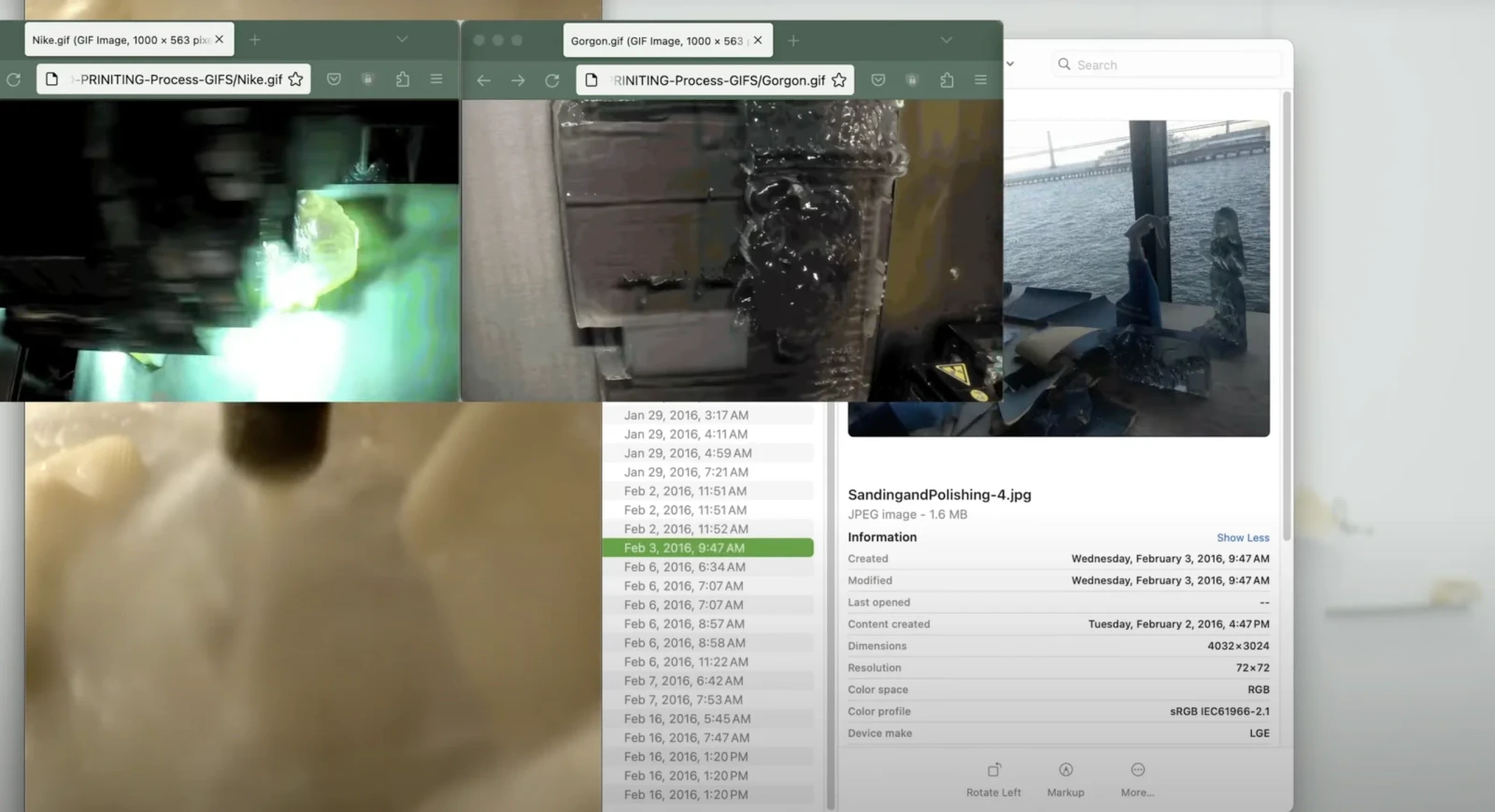Viewport: 1495px width, 812px height.
Task: Select the Nike.gif tab
Action: (129, 39)
